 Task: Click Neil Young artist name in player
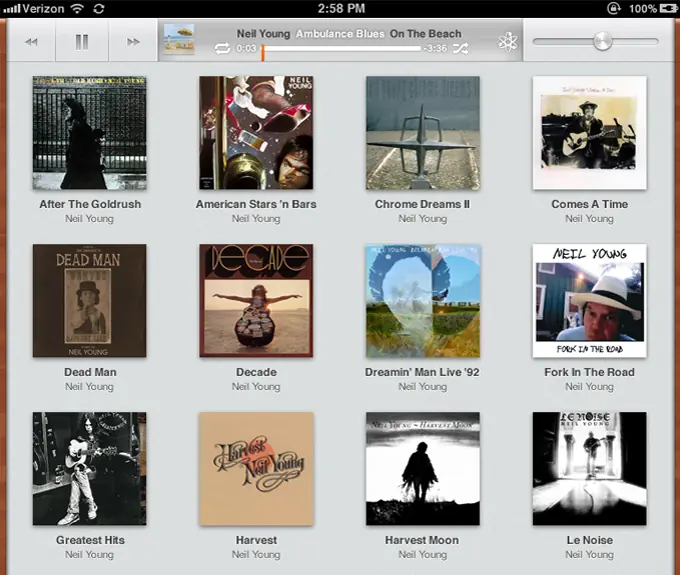click(x=263, y=34)
